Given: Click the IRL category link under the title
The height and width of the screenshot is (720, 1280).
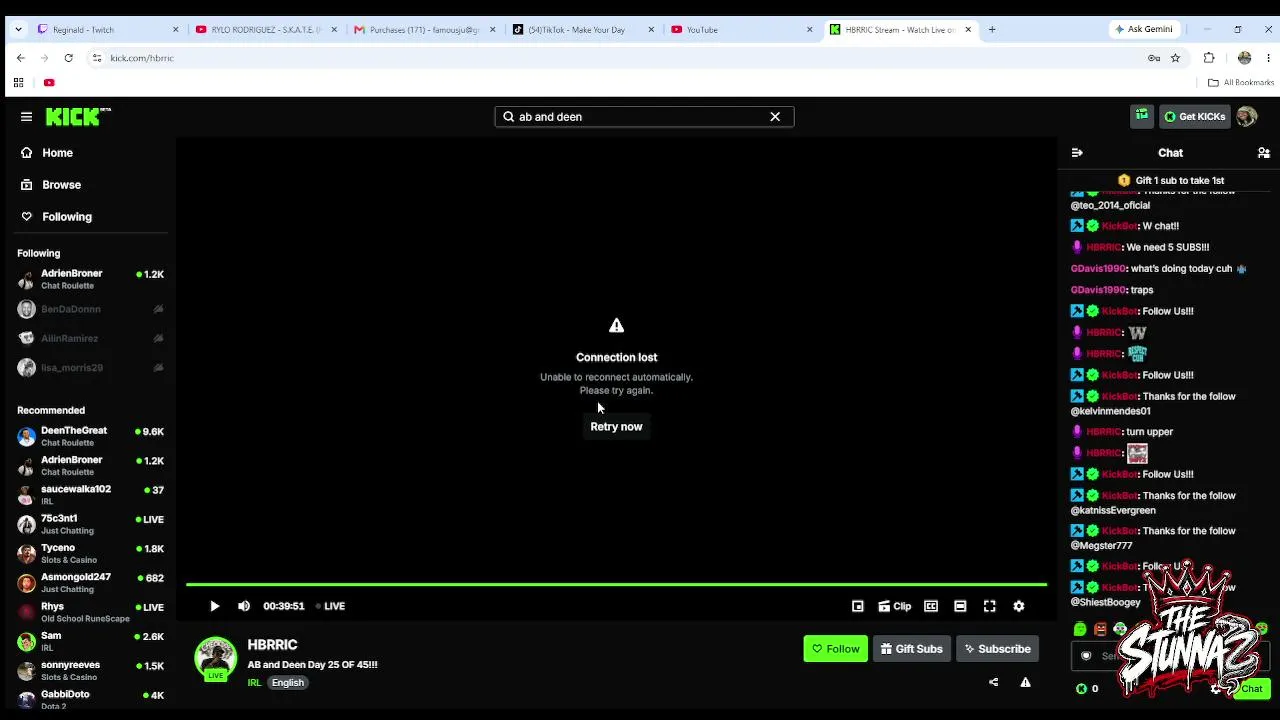Looking at the screenshot, I should [254, 683].
